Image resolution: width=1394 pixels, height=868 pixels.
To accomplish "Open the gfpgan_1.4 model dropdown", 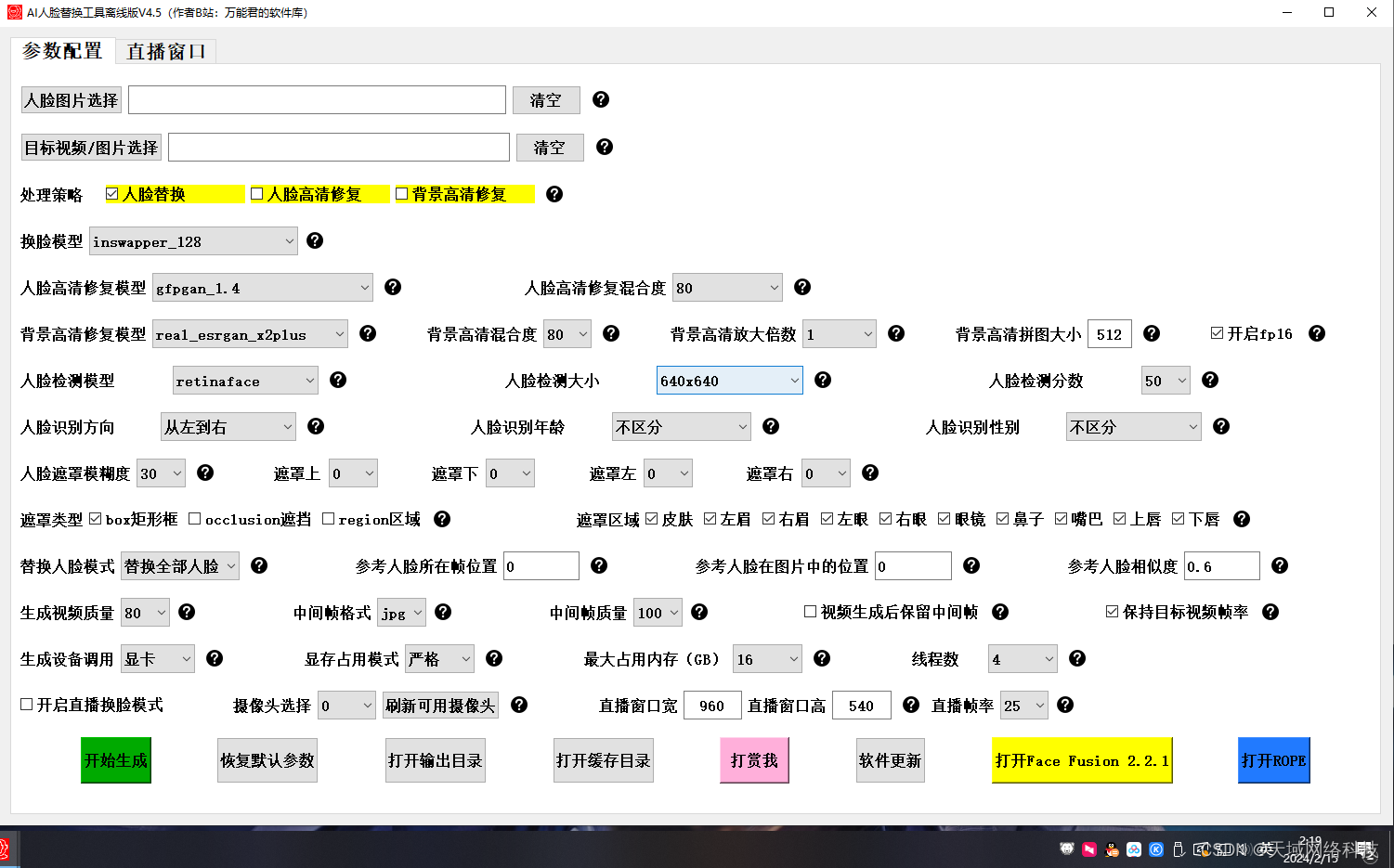I will pos(263,288).
